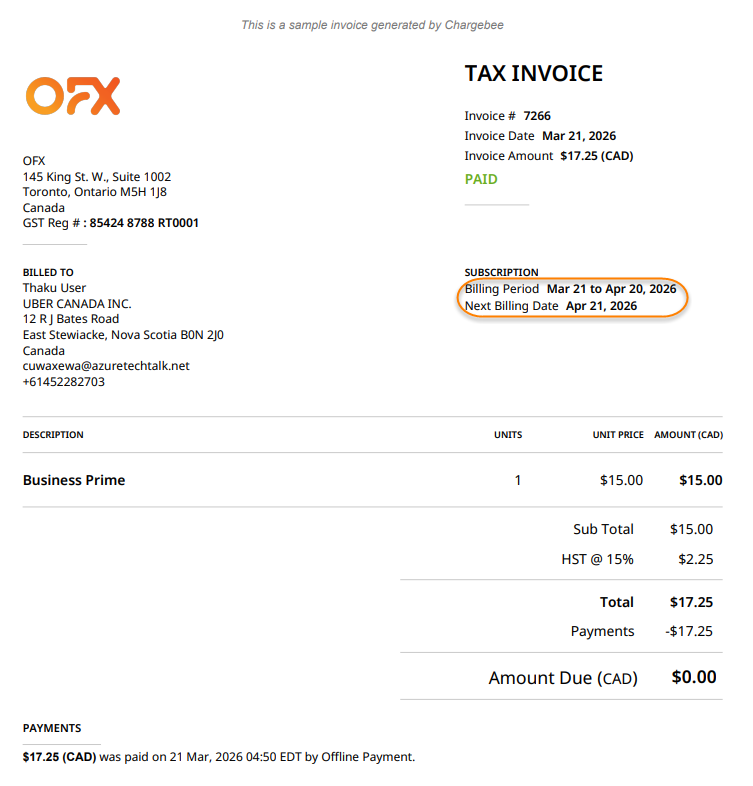Viewport: 753px width, 786px height.
Task: Click the OFX logo
Action: 73,96
